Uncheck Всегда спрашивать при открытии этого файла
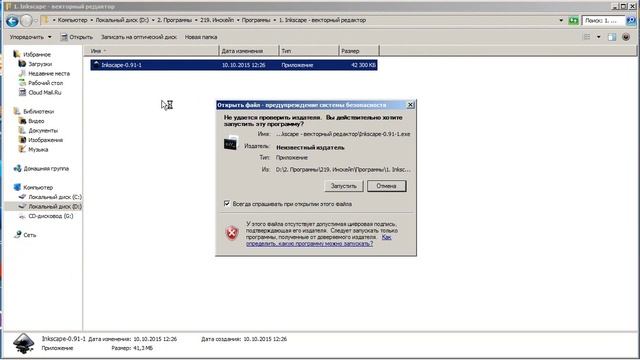 point(227,203)
